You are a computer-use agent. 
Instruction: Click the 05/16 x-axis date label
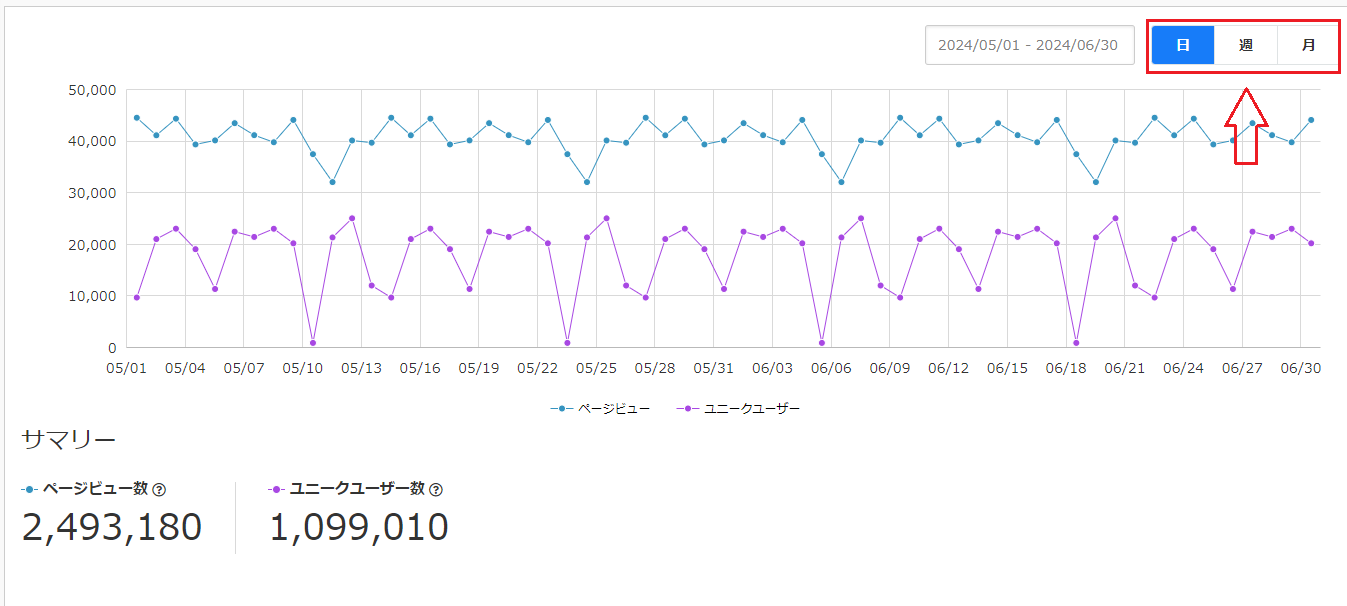(420, 368)
